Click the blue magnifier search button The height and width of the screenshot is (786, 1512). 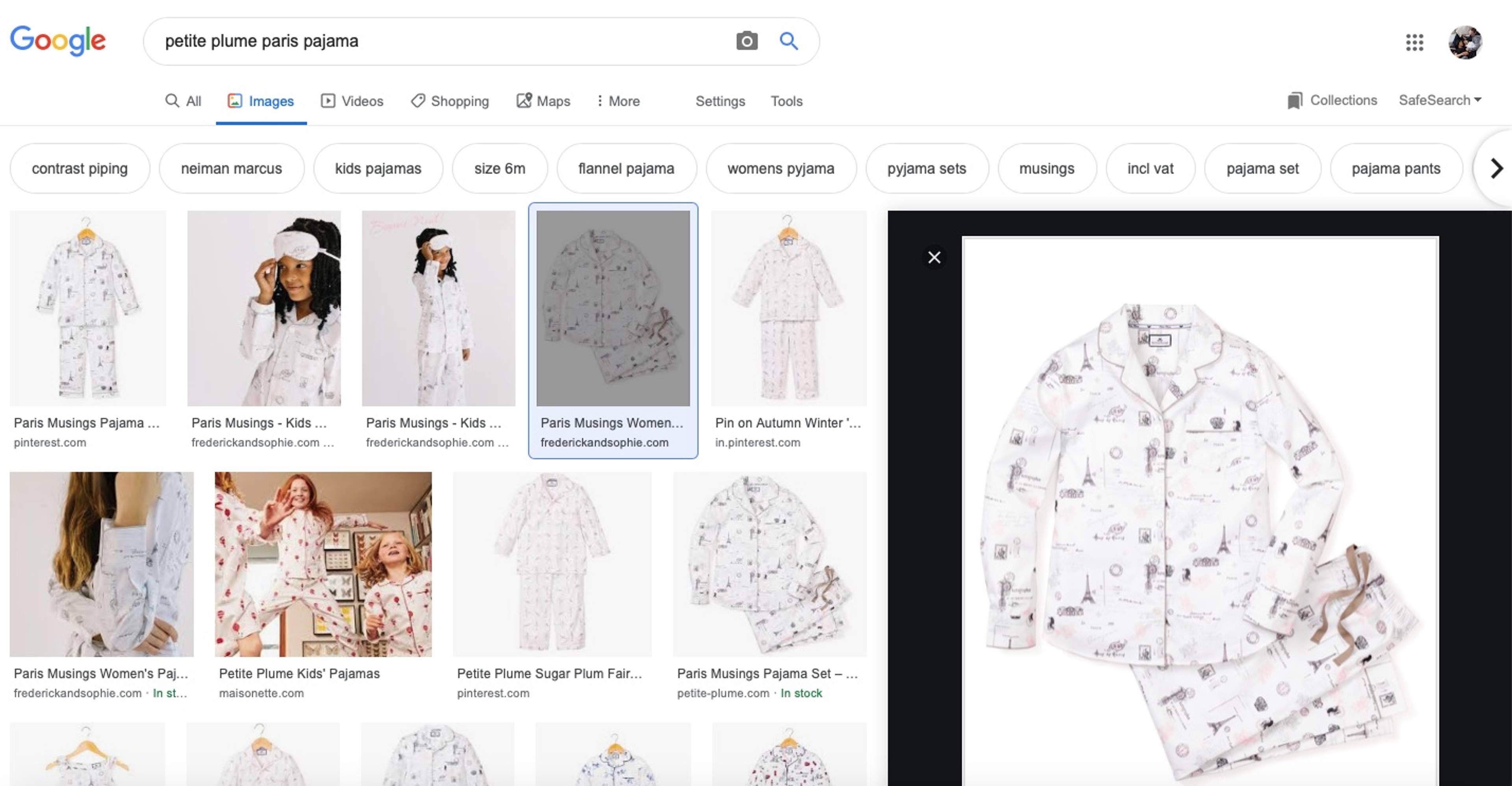pos(788,41)
